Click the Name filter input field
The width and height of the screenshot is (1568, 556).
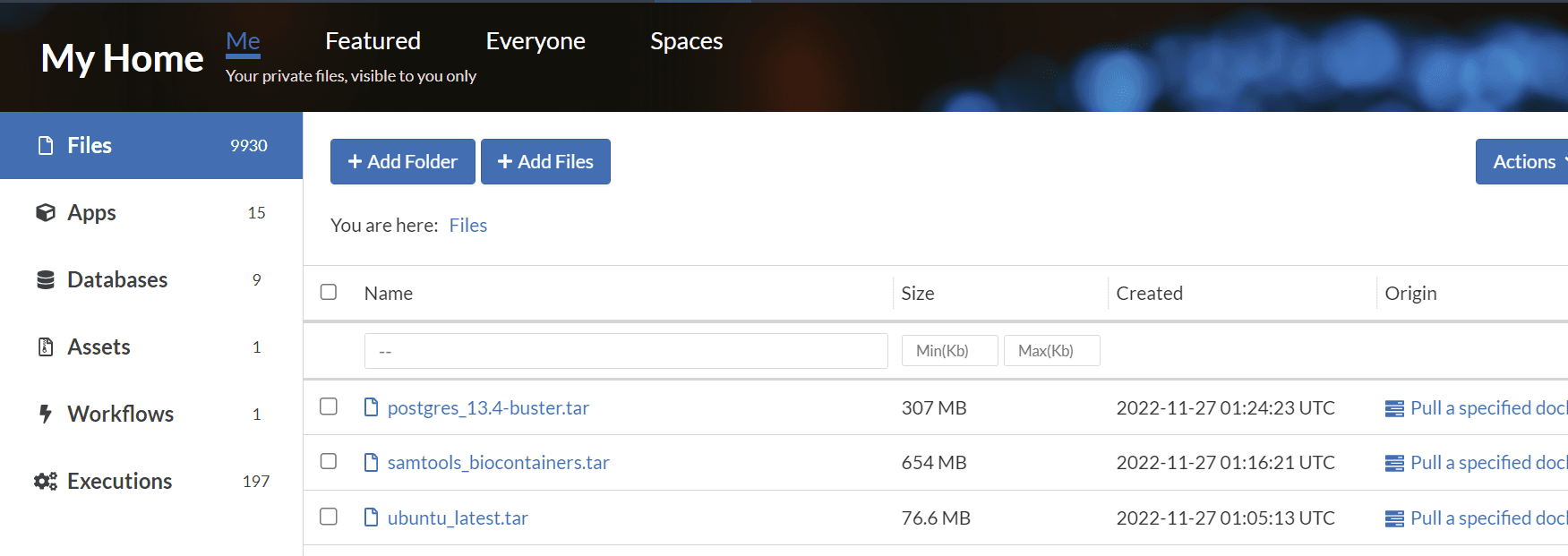[625, 351]
